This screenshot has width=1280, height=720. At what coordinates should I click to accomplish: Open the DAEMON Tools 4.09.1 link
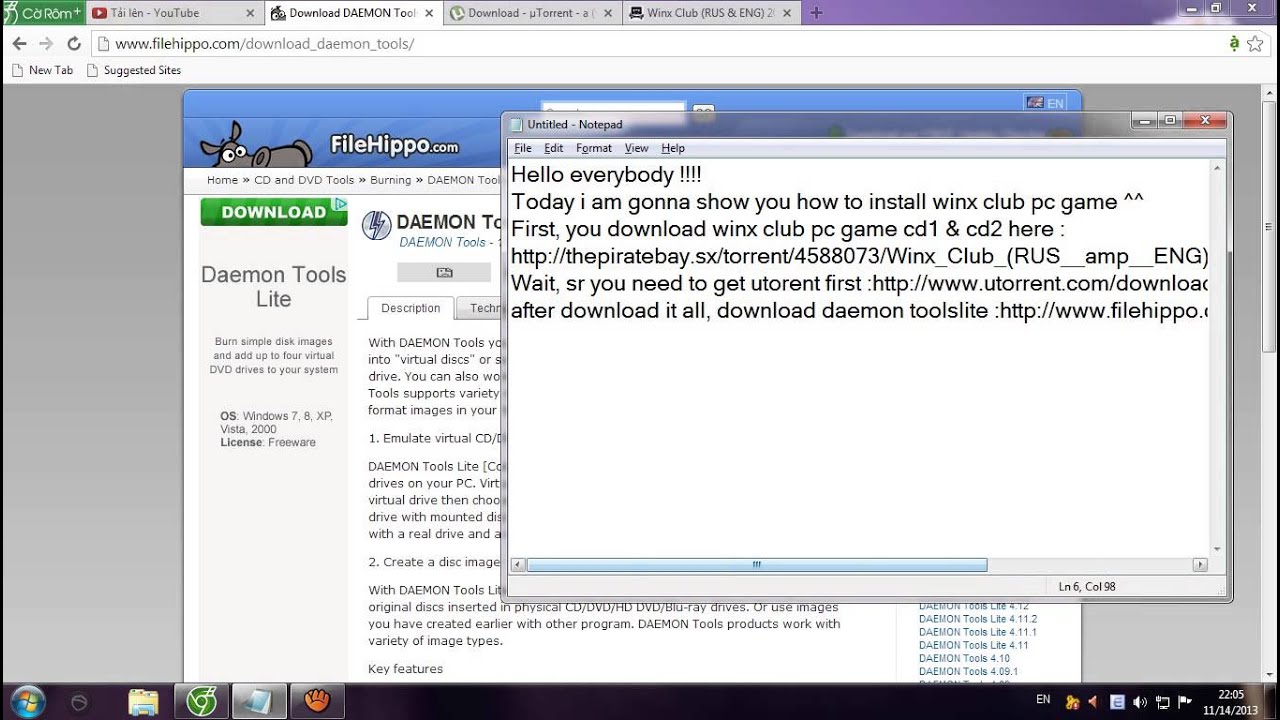pyautogui.click(x=968, y=671)
